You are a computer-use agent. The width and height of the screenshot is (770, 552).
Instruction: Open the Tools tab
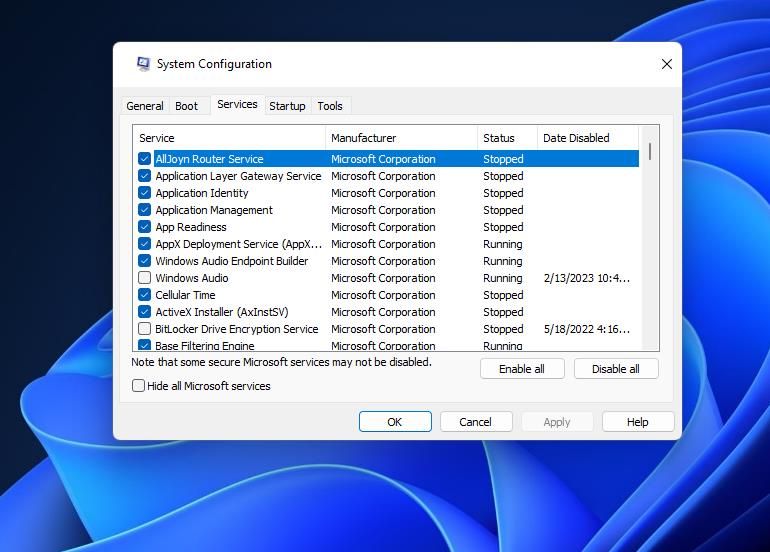pos(330,106)
